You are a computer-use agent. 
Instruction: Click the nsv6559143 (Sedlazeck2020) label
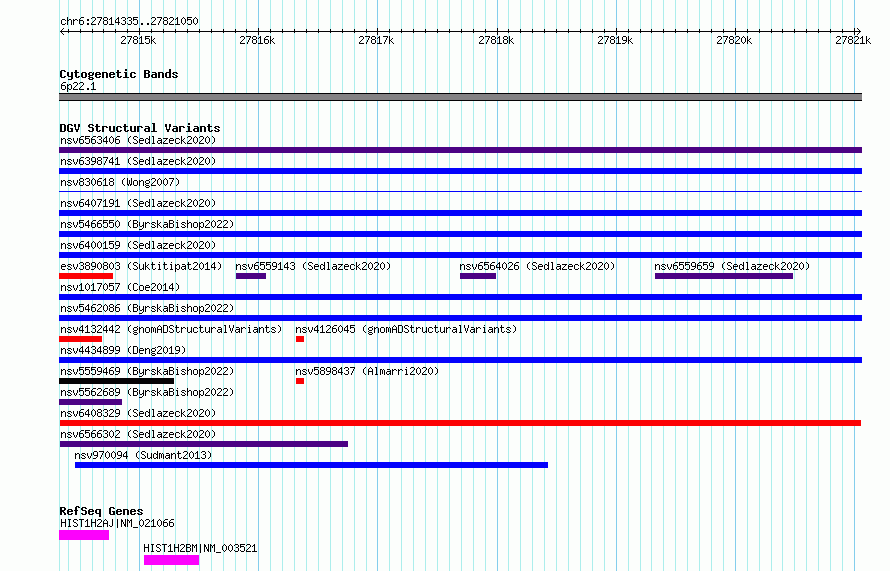313,266
